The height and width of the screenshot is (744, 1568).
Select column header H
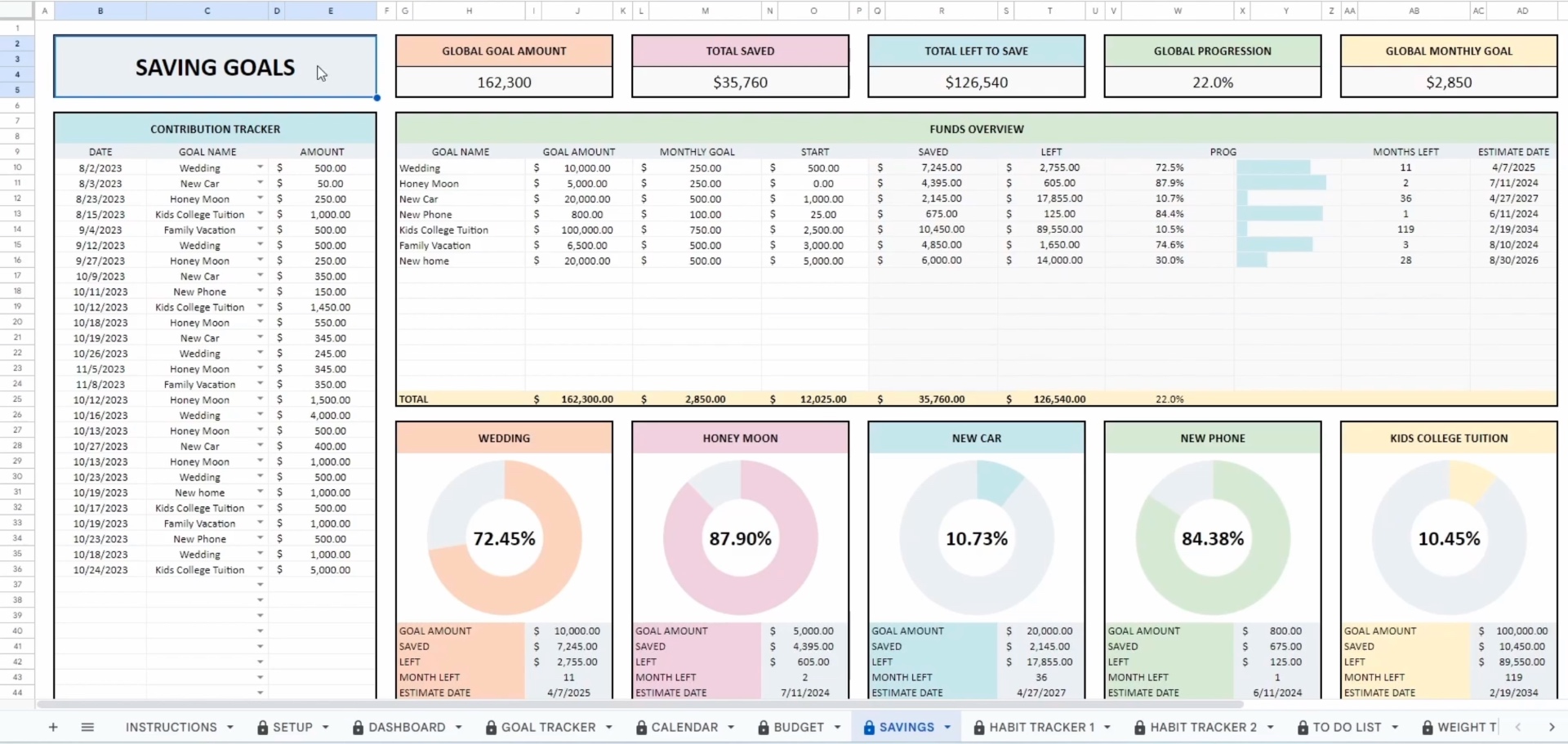(469, 11)
